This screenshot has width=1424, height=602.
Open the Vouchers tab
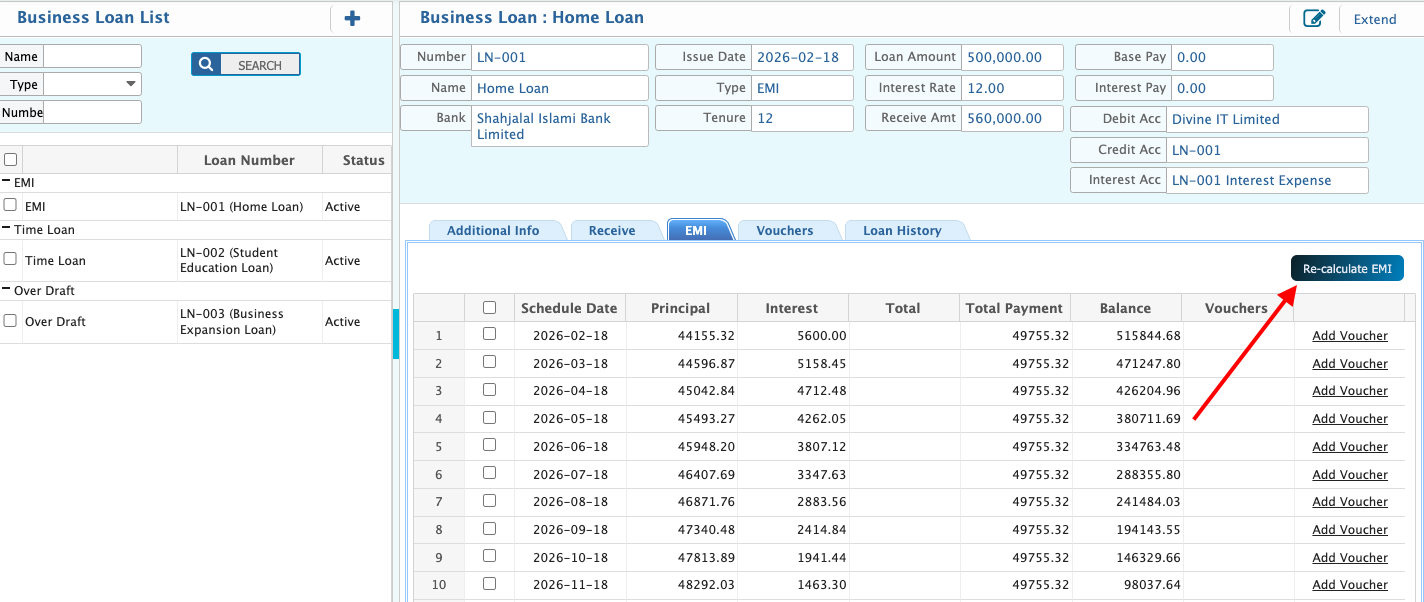tap(784, 230)
